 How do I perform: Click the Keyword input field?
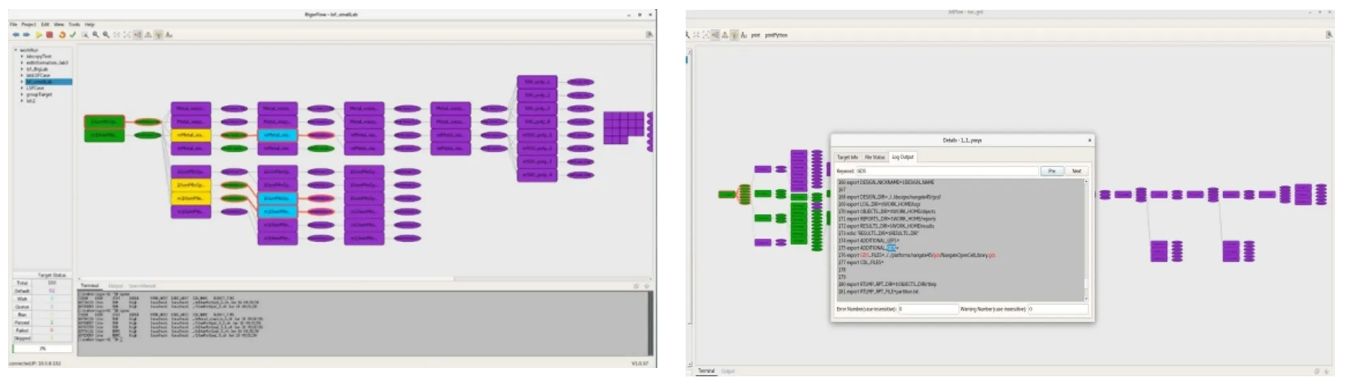pyautogui.click(x=947, y=171)
